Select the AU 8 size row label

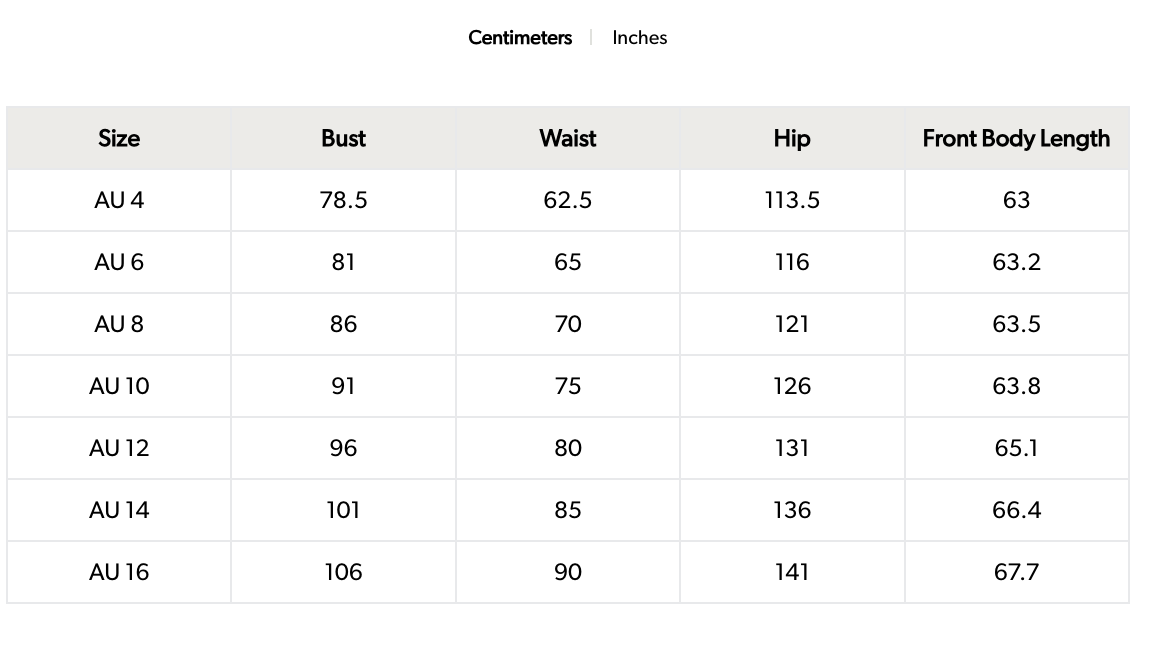click(x=119, y=324)
